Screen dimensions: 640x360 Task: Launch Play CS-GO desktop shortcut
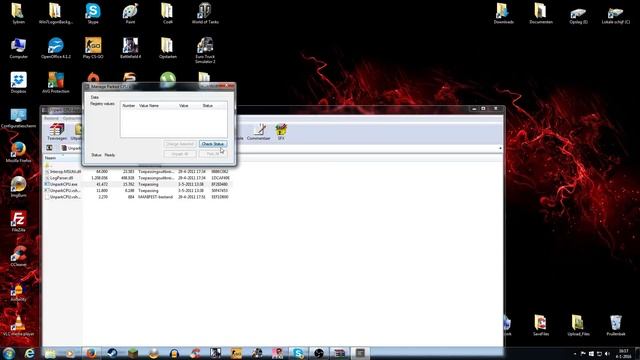pos(93,48)
